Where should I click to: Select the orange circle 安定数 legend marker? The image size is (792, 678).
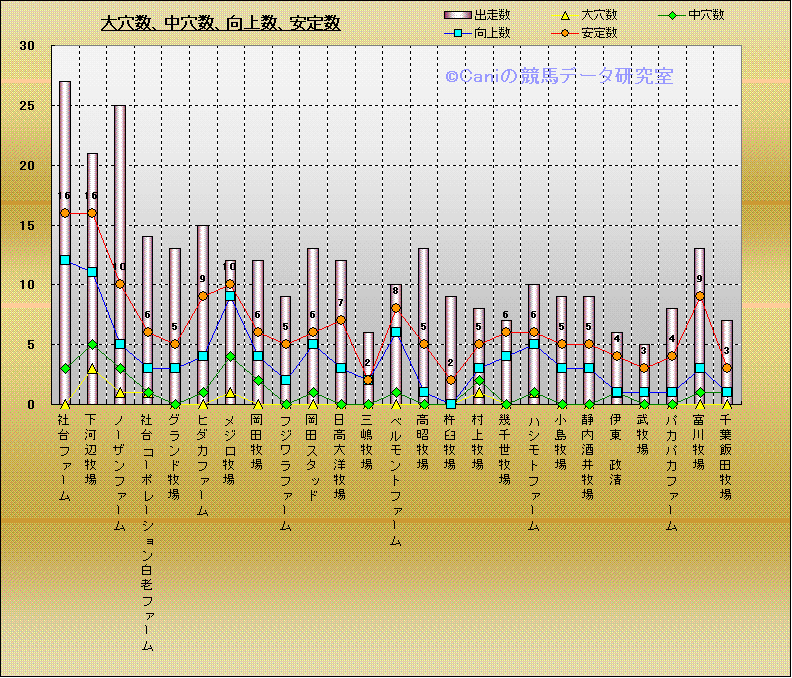coord(565,33)
